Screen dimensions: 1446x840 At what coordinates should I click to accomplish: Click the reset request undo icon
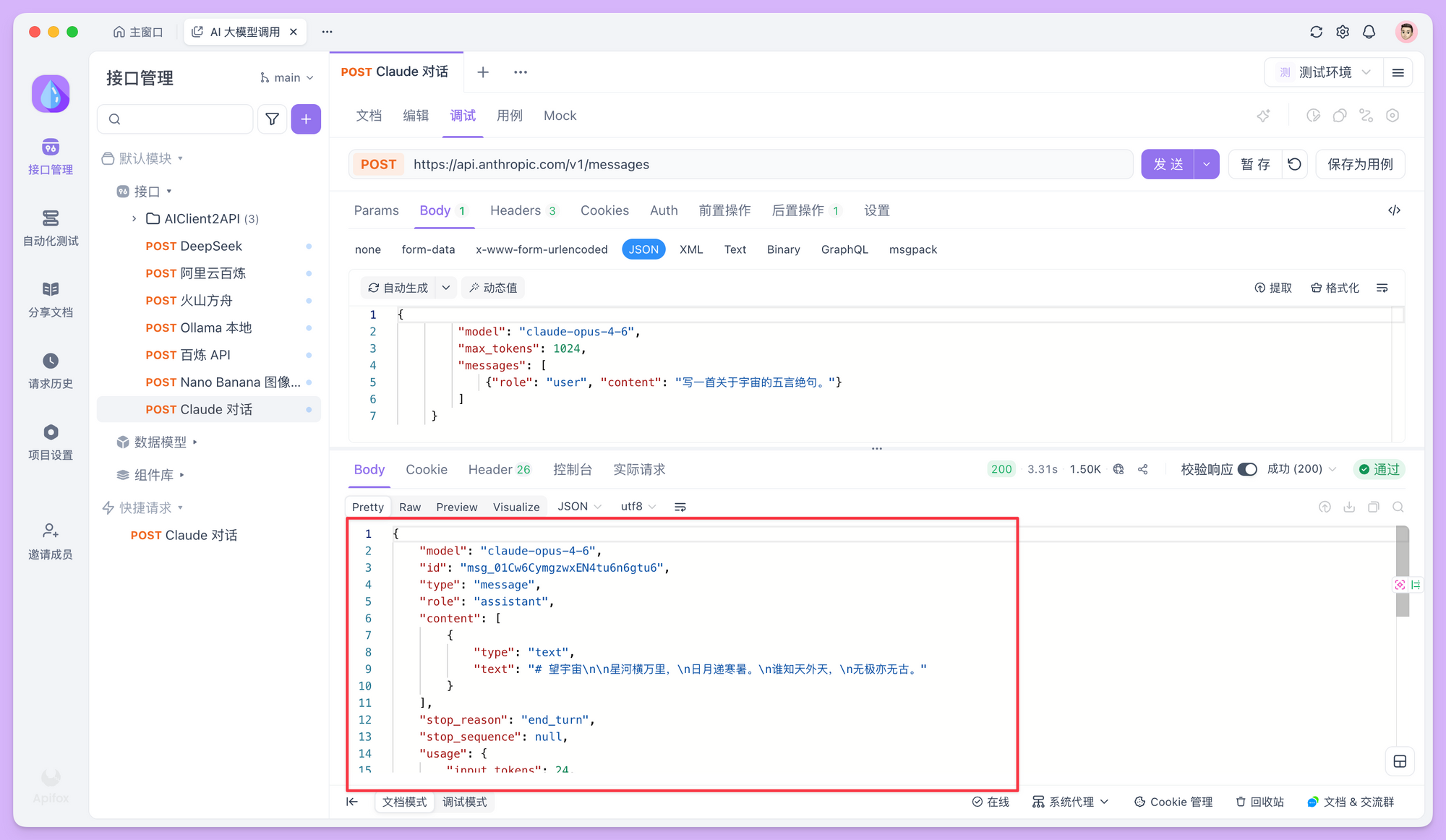(1294, 164)
